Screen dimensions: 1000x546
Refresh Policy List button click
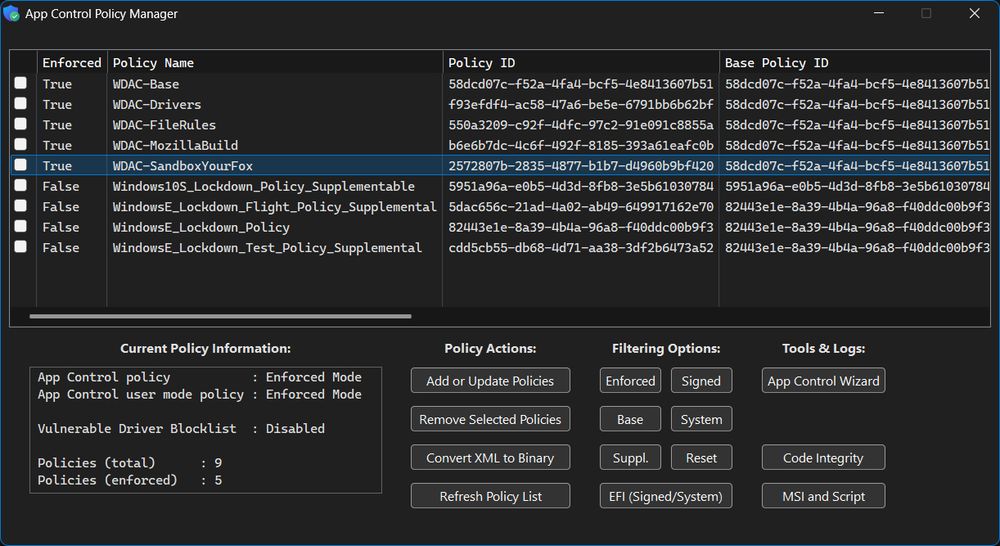tap(490, 496)
